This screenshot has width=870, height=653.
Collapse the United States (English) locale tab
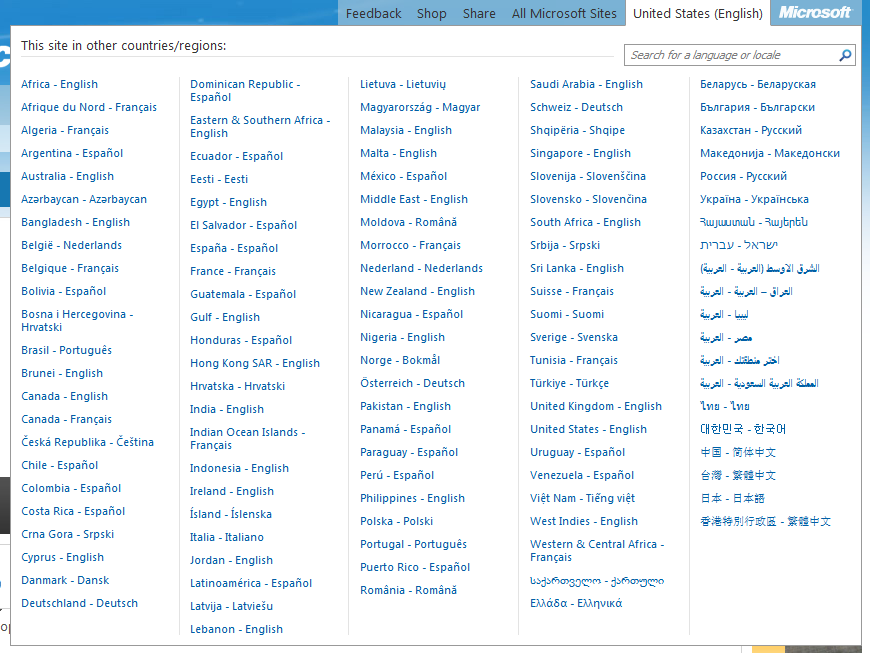click(698, 13)
